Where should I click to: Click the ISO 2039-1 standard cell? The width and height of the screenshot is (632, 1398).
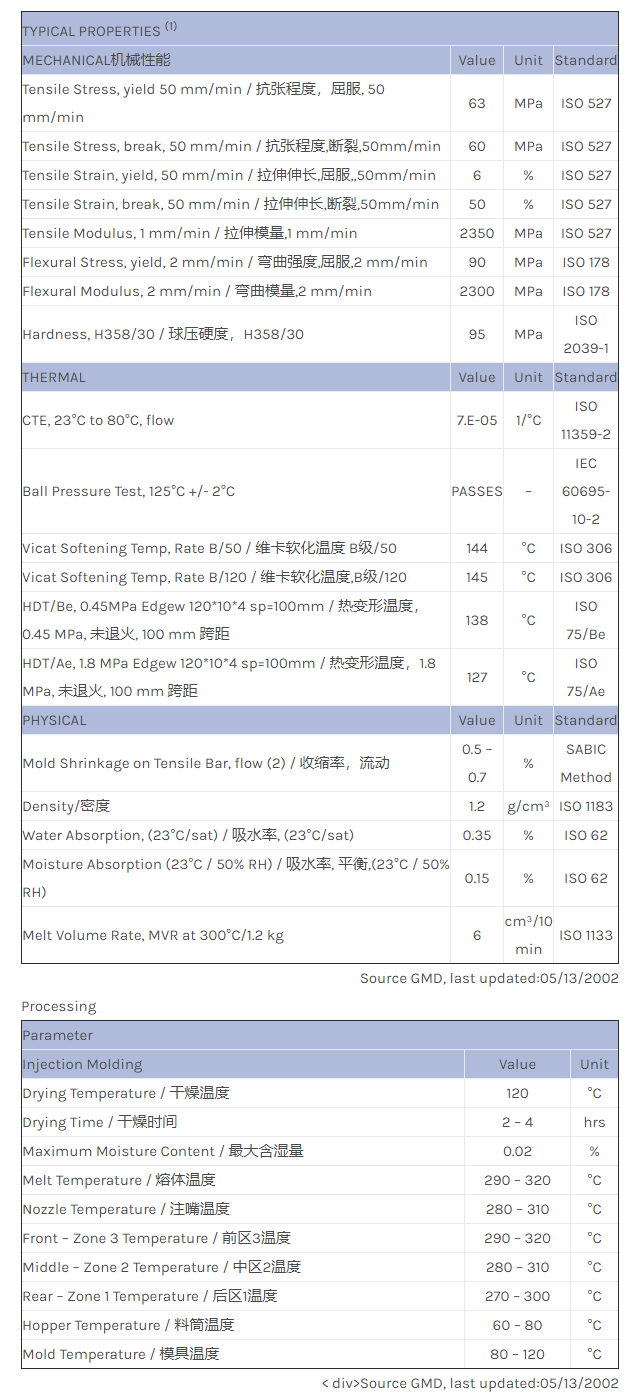(586, 334)
